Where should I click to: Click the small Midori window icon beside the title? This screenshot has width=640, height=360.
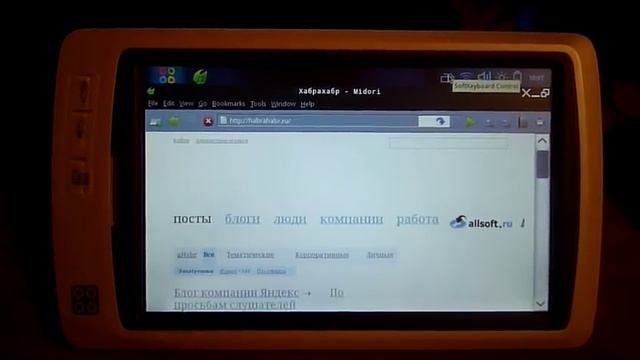(151, 91)
